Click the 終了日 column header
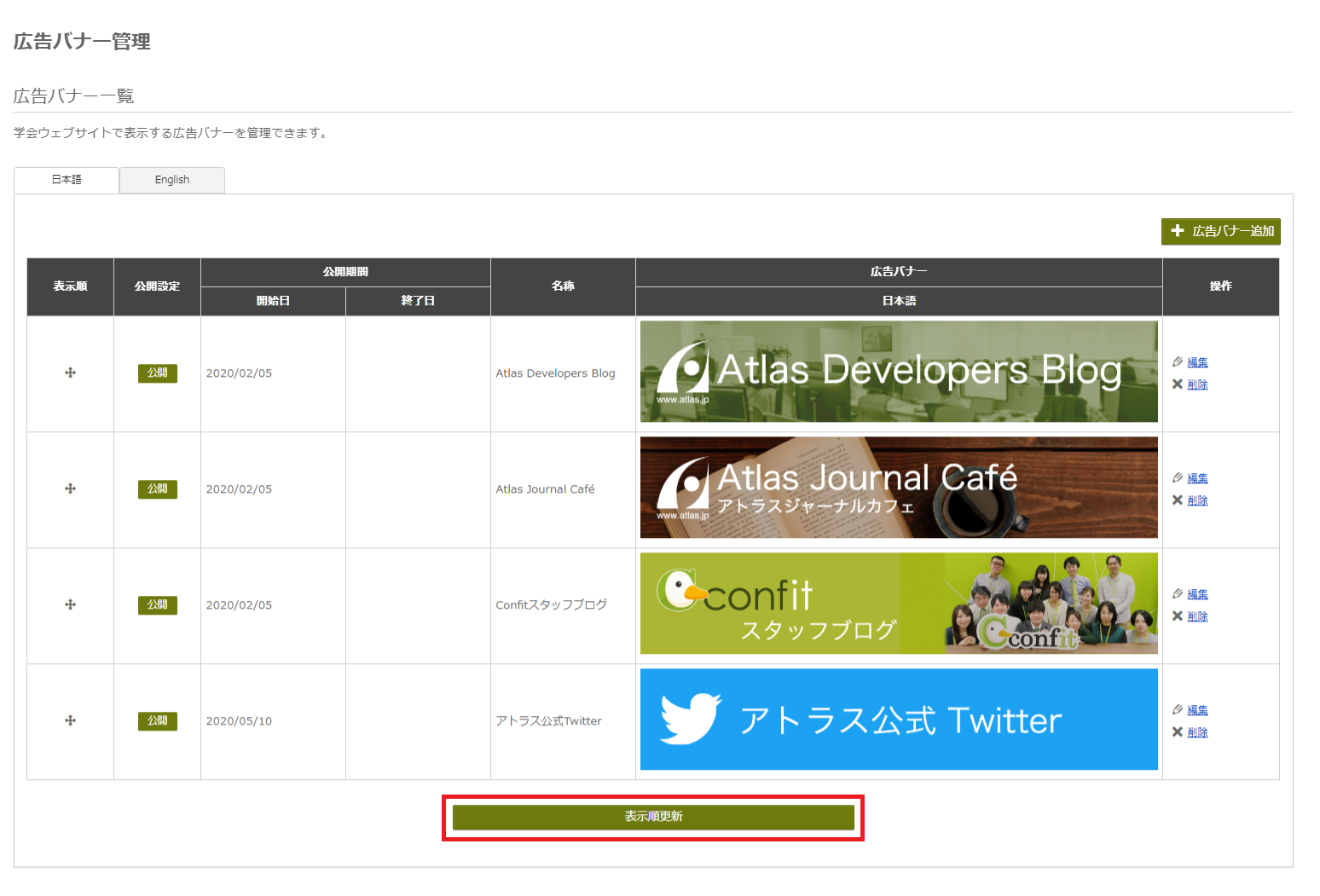 [x=418, y=301]
